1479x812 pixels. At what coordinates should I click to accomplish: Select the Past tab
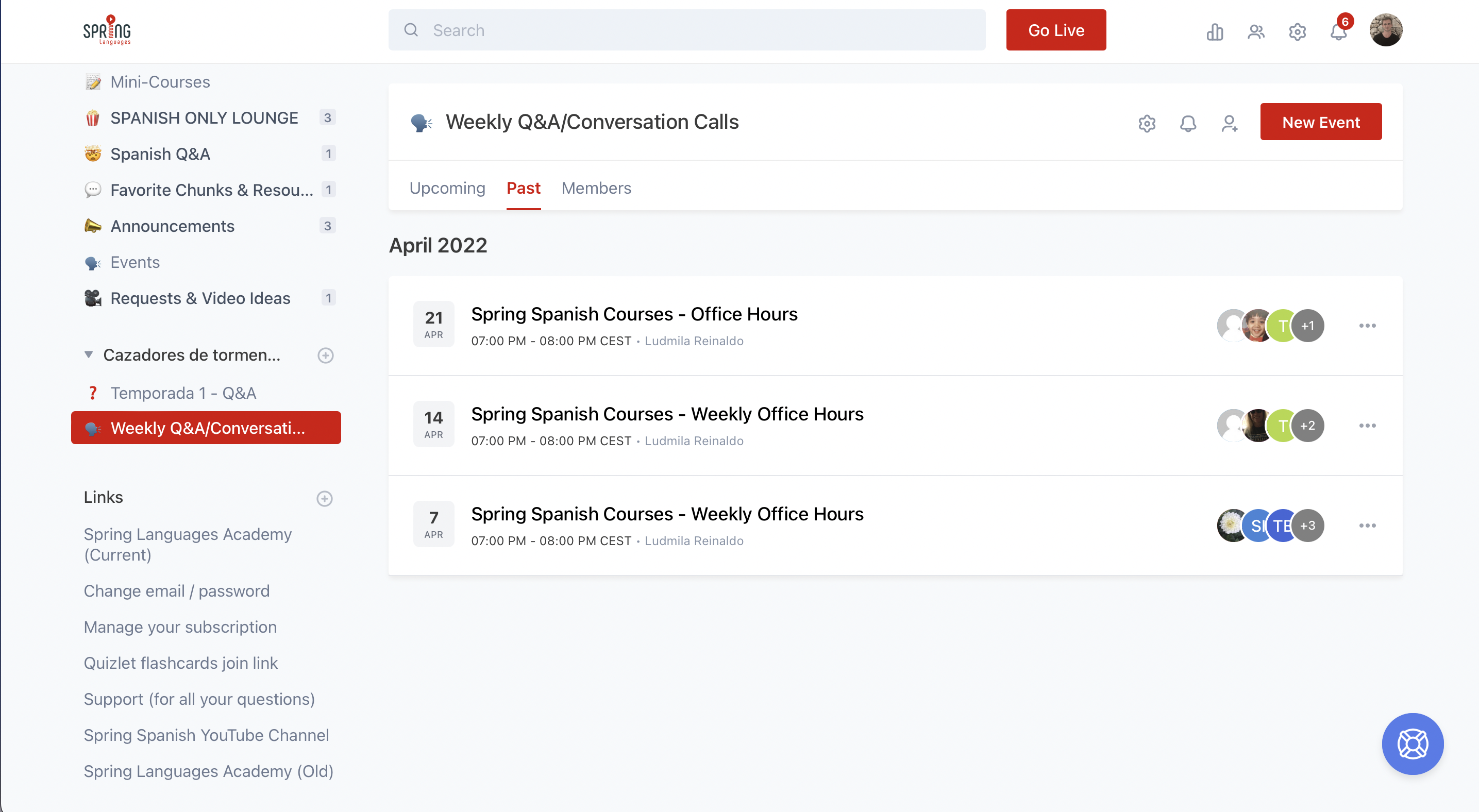523,188
